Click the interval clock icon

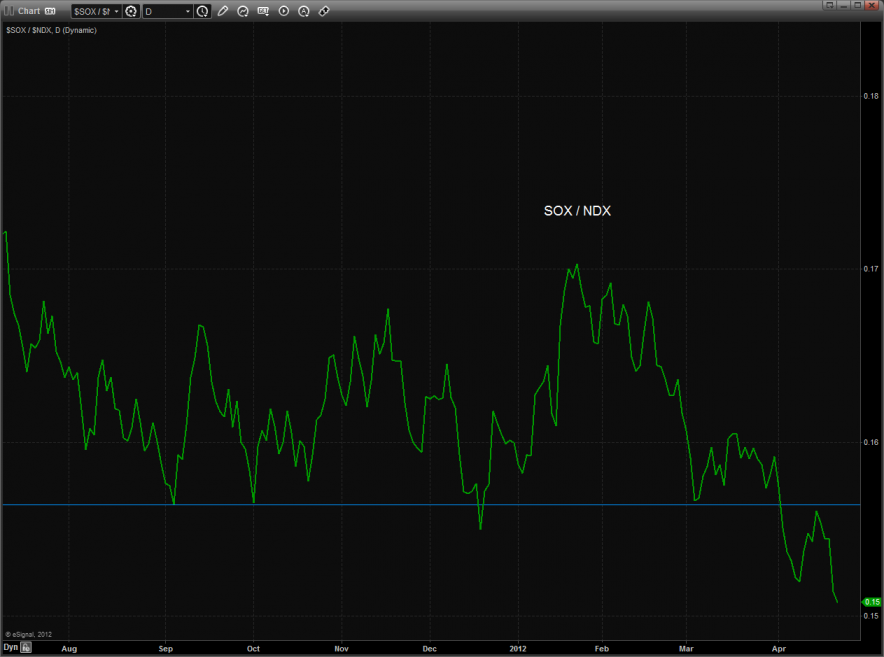(203, 11)
